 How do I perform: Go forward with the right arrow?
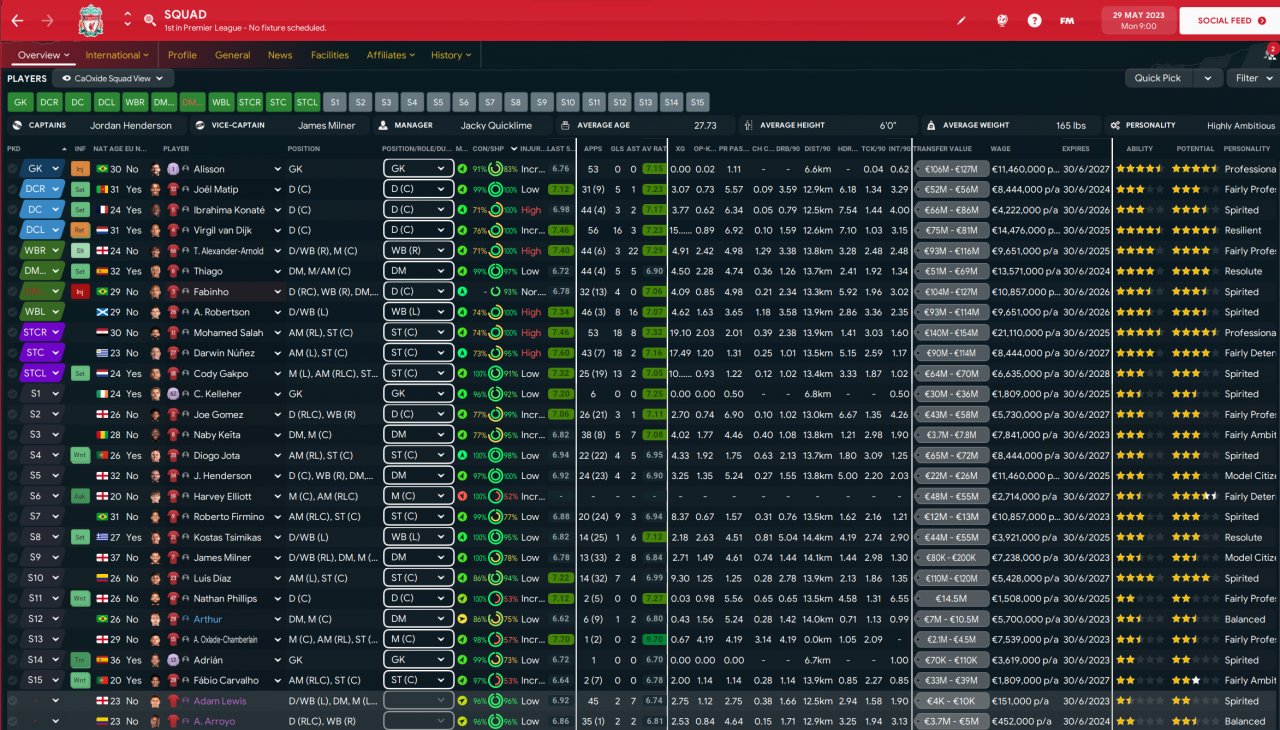47,20
